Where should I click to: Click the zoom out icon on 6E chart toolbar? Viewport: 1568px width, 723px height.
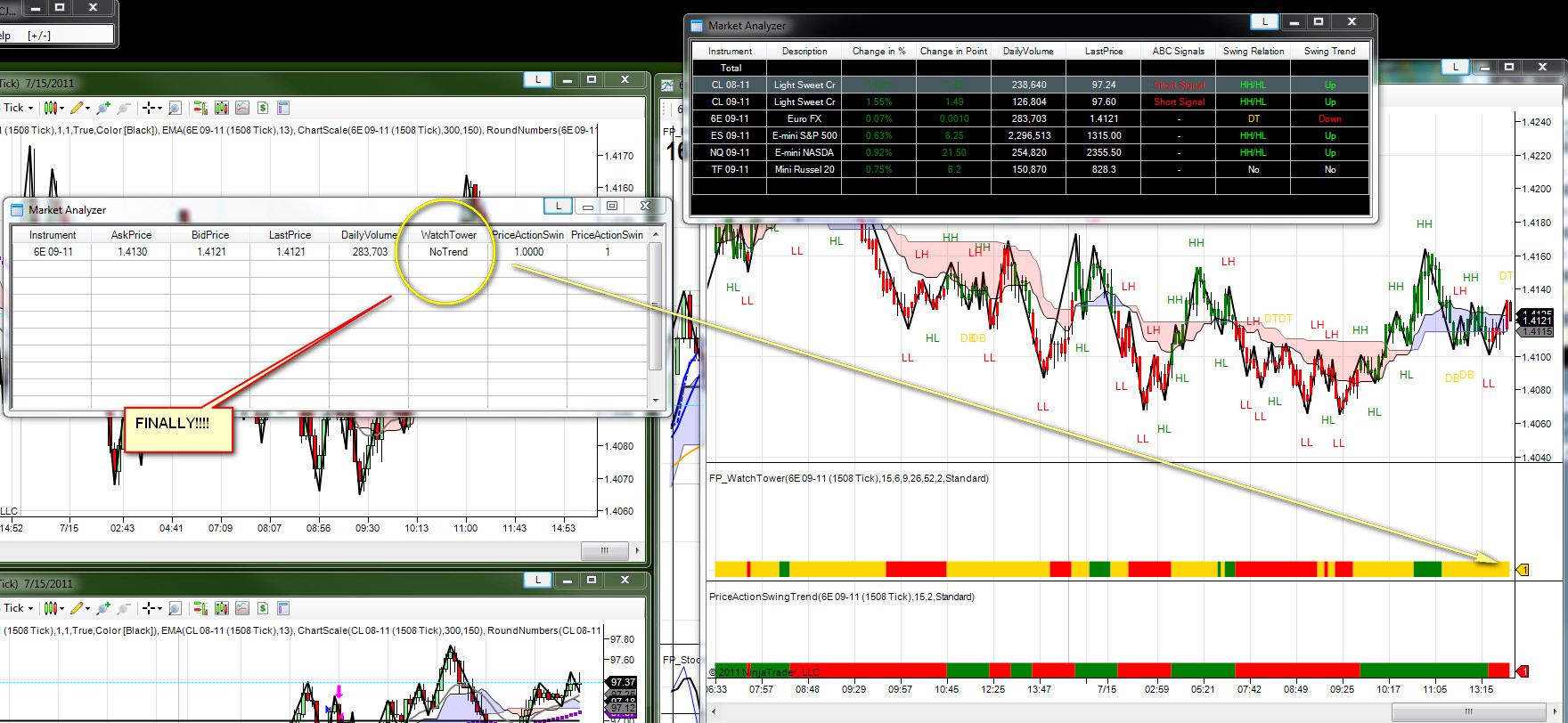tap(124, 108)
